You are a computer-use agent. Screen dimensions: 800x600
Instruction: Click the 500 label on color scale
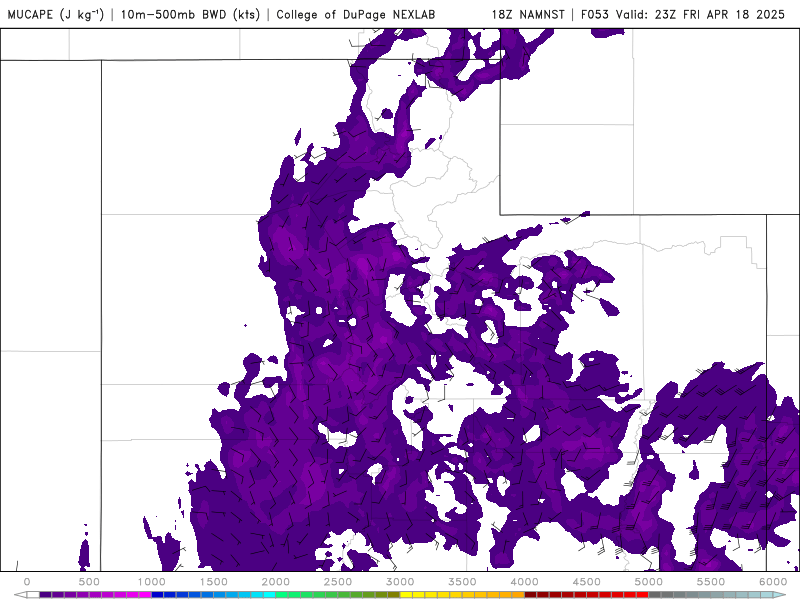[89, 582]
